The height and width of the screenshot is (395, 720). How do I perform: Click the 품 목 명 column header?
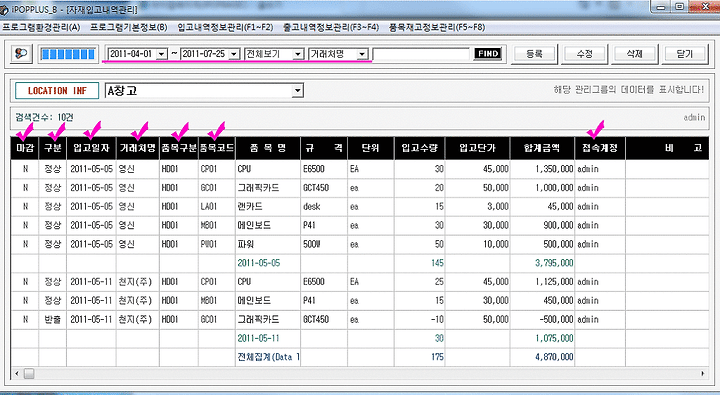(x=268, y=148)
